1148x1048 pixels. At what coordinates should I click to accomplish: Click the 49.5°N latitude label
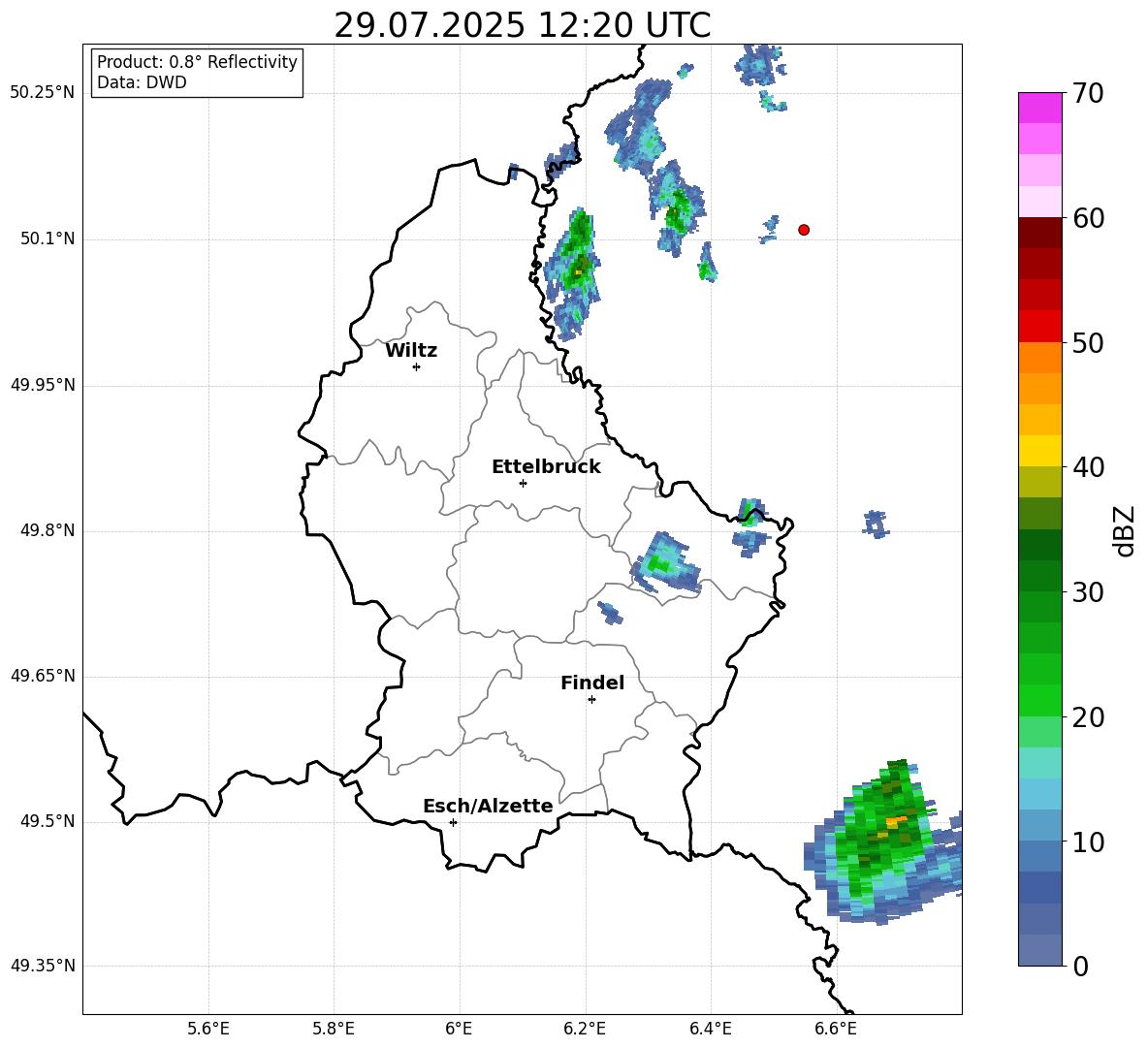tap(48, 821)
